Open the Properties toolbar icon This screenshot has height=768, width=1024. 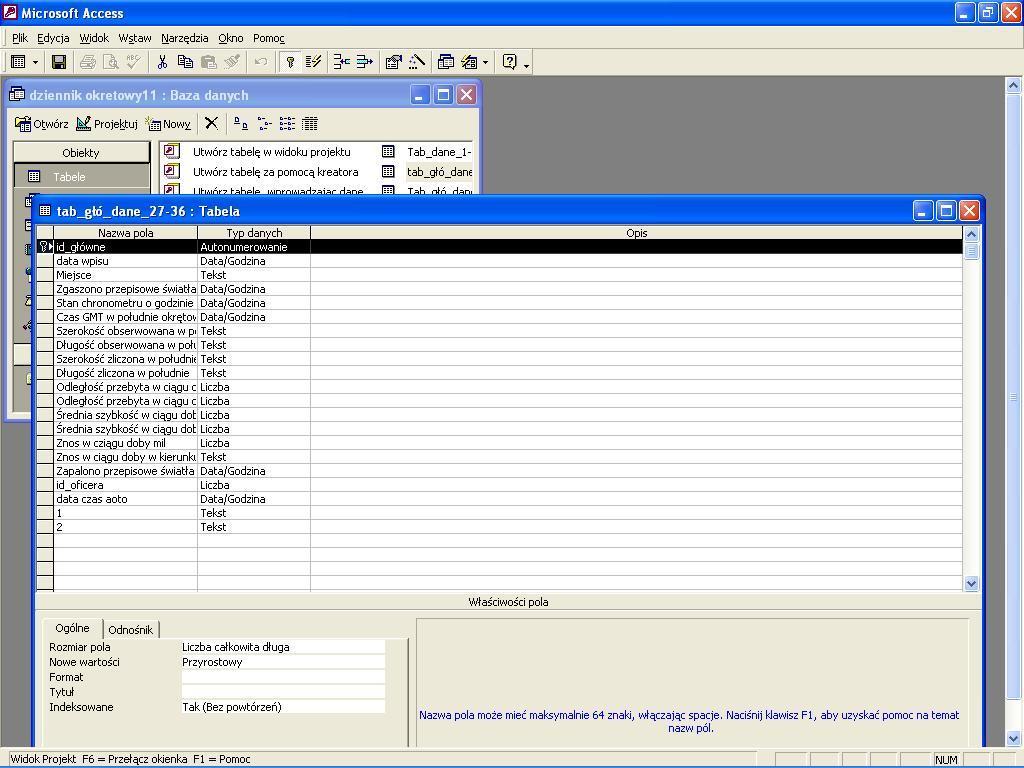tap(393, 62)
